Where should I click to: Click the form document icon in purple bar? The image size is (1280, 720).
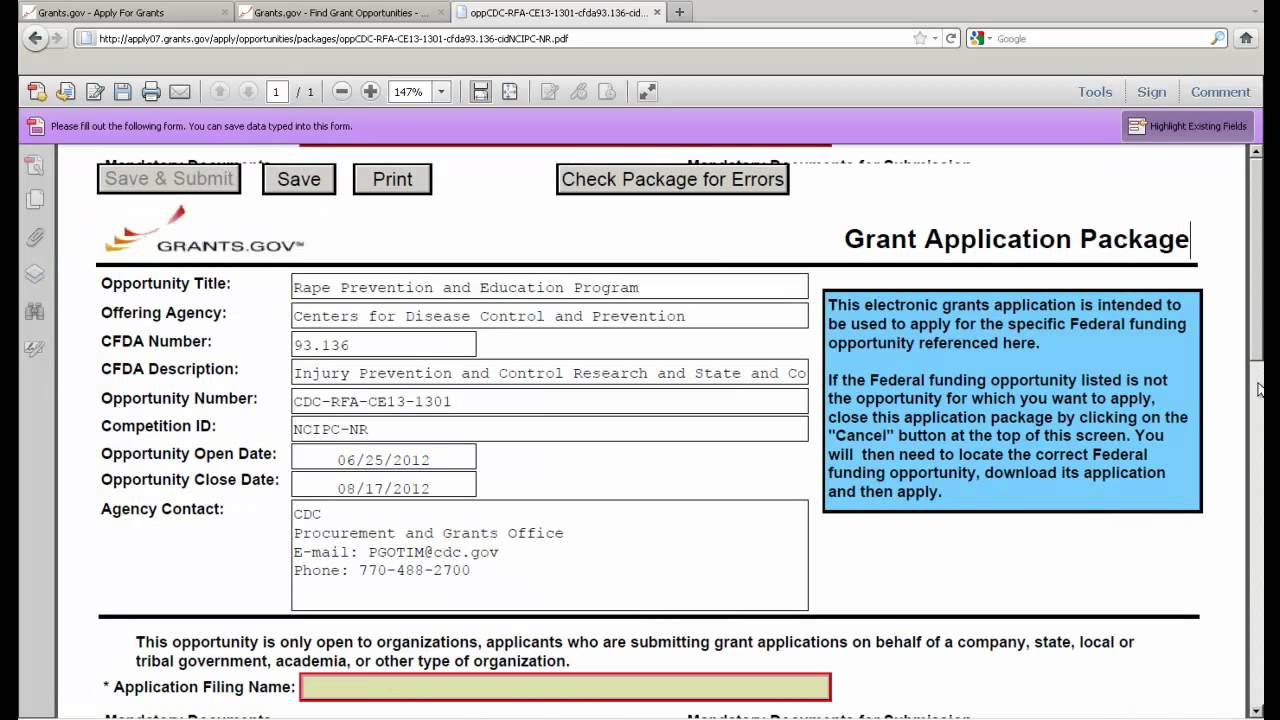pos(35,126)
